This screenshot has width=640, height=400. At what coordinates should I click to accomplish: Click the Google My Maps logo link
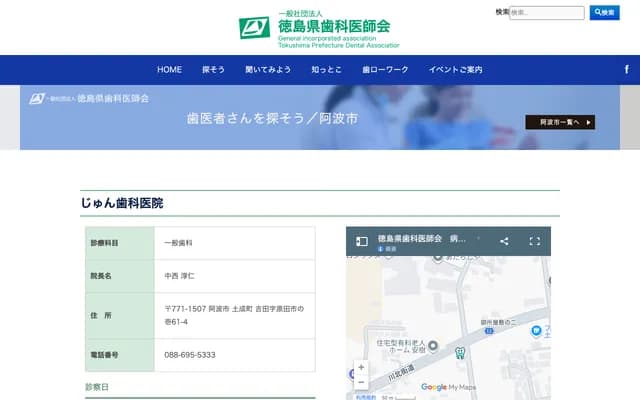[447, 387]
